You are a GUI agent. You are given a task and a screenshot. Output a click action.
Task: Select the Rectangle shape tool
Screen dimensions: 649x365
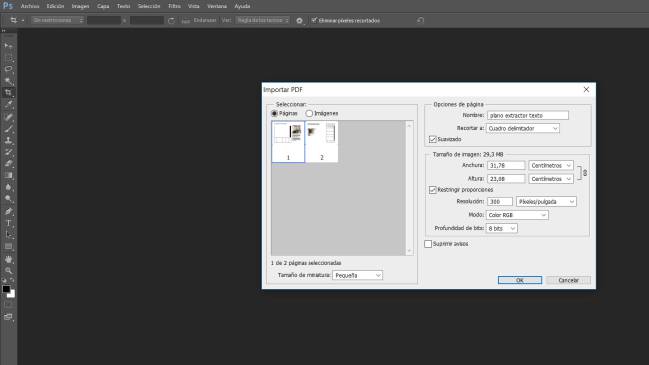(8, 247)
